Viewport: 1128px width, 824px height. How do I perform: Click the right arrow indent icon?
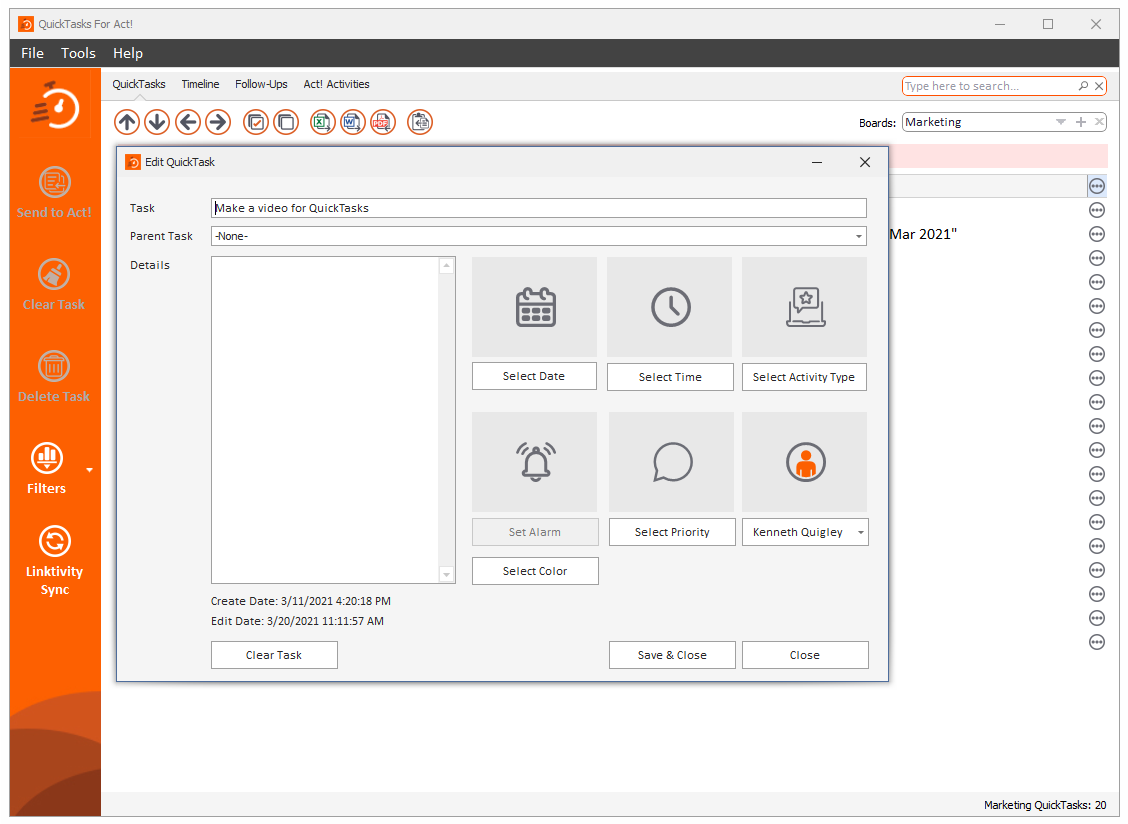pos(218,122)
